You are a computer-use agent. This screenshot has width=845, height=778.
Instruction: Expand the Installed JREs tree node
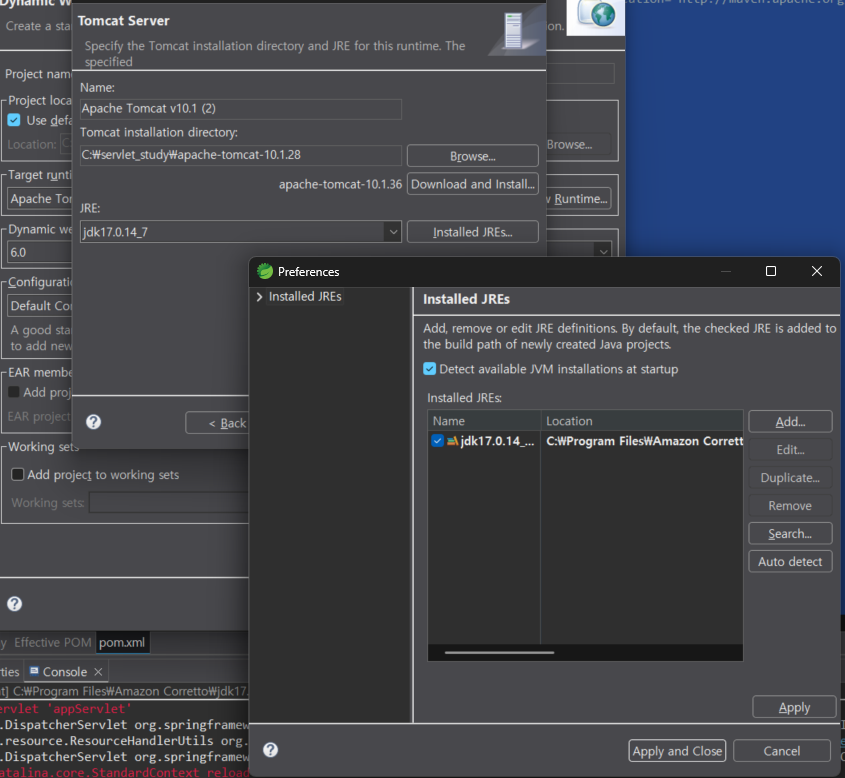pos(259,297)
